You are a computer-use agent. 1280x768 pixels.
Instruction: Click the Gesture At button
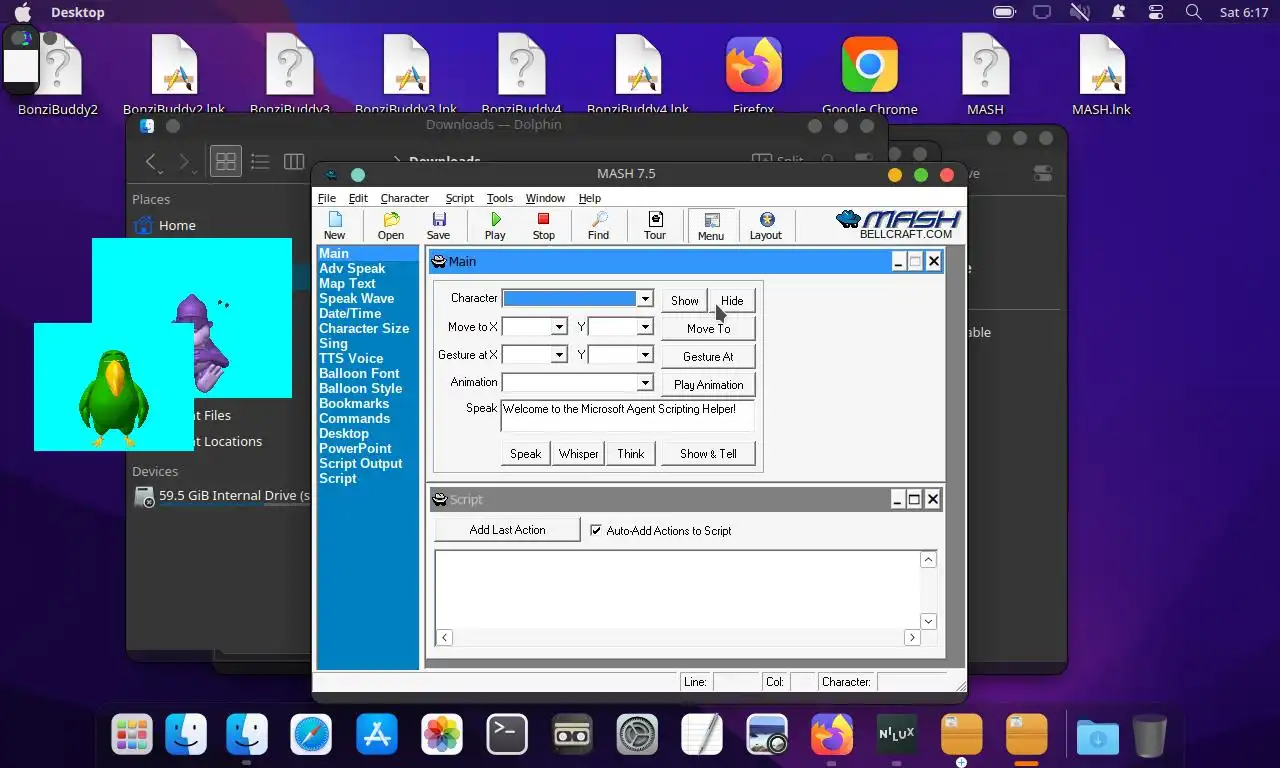[708, 356]
